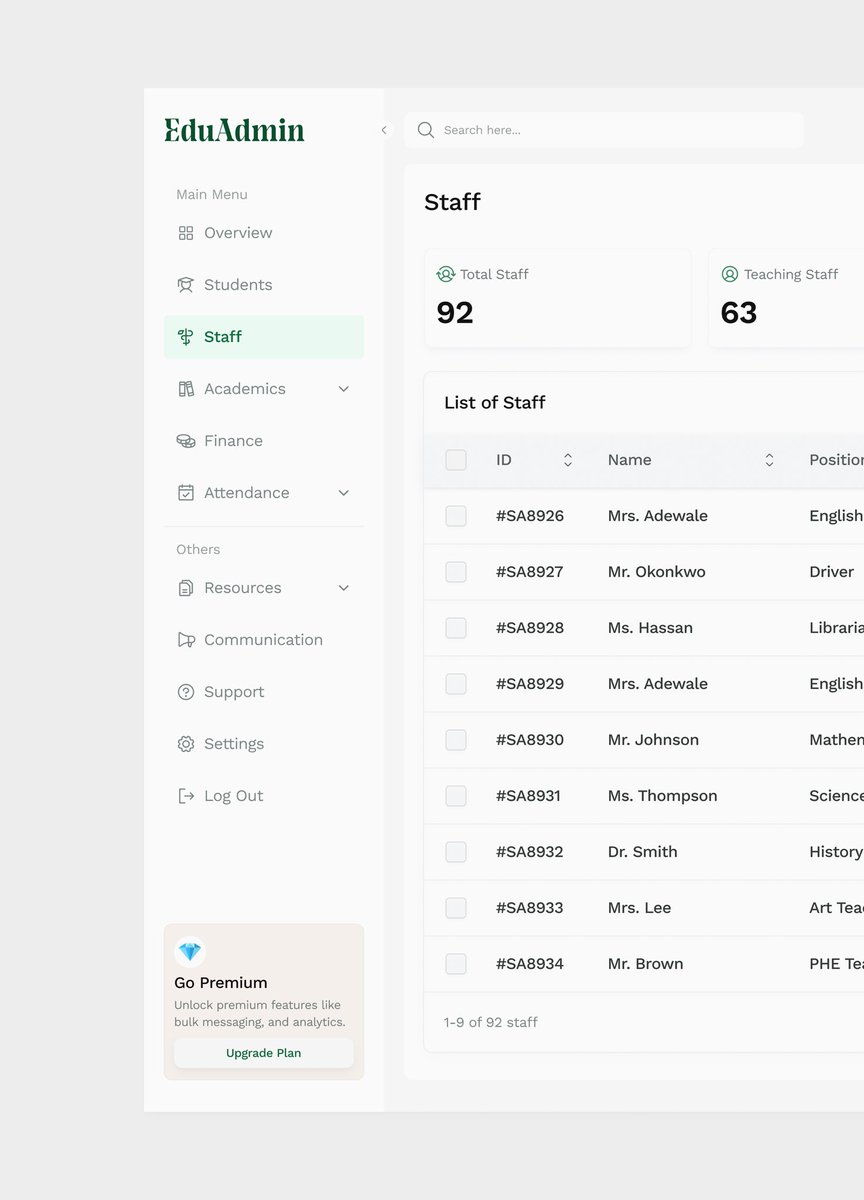The image size is (864, 1200).
Task: Open the Finance menu item
Action: click(264, 441)
